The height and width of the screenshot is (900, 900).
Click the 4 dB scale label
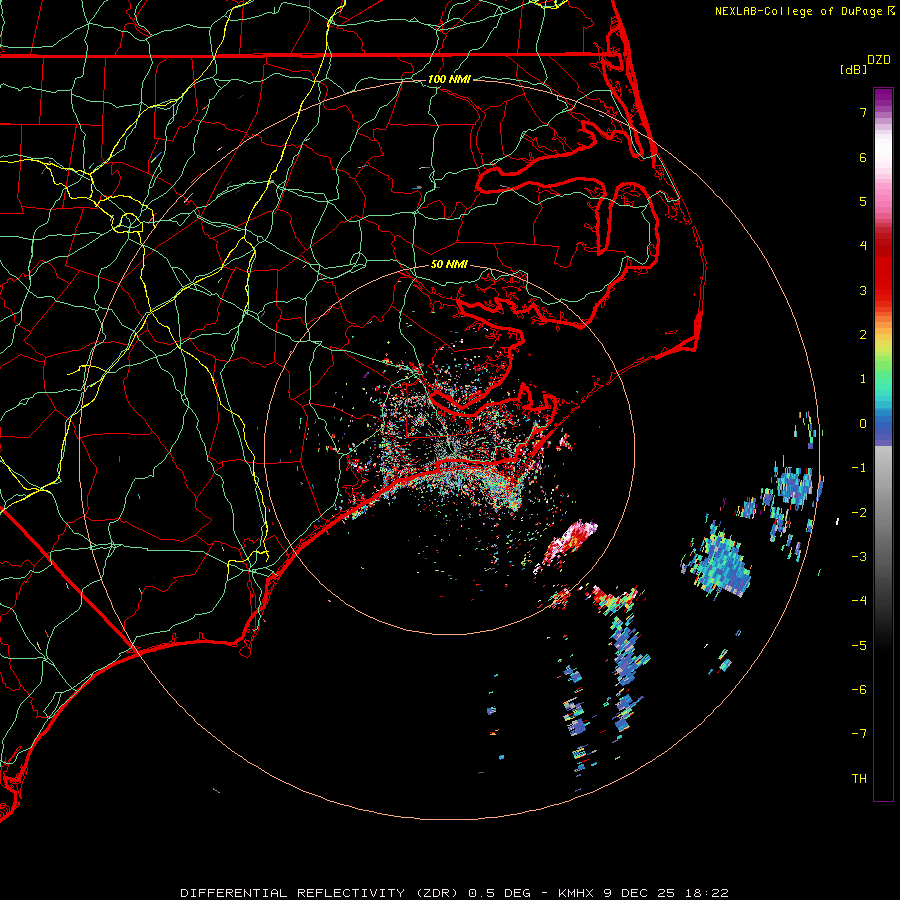[863, 246]
